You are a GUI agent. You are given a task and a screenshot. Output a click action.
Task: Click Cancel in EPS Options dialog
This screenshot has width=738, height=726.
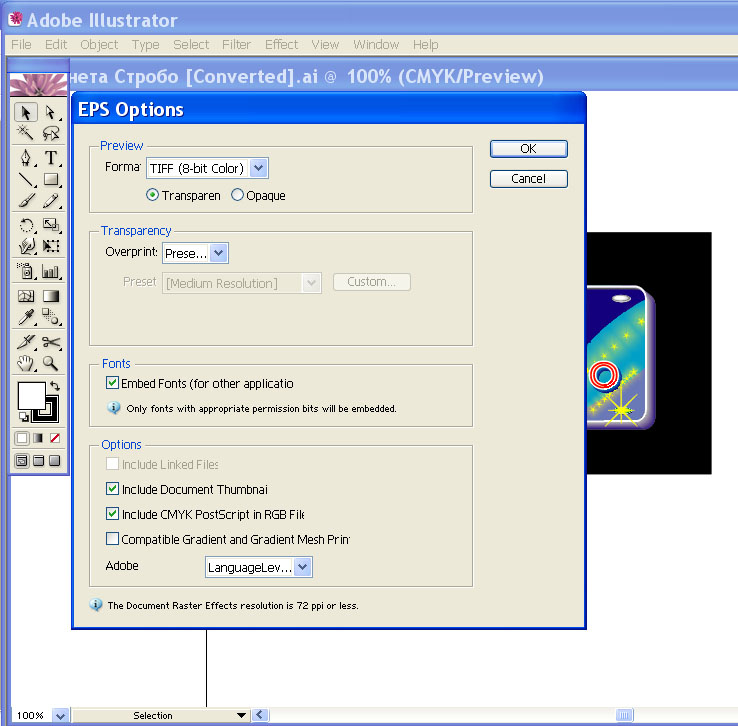529,179
